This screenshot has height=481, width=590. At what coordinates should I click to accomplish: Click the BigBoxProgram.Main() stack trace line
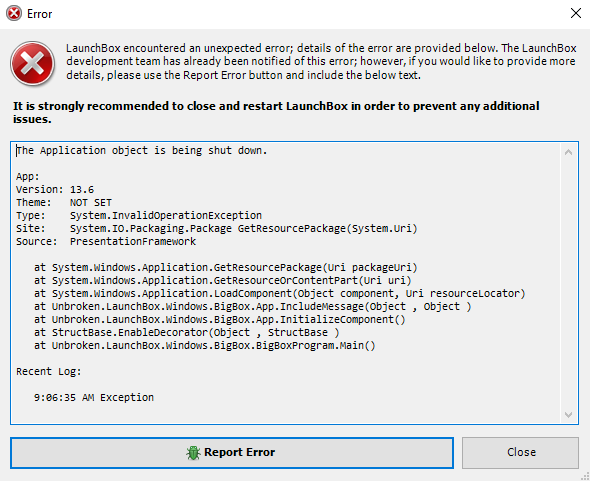pos(205,346)
